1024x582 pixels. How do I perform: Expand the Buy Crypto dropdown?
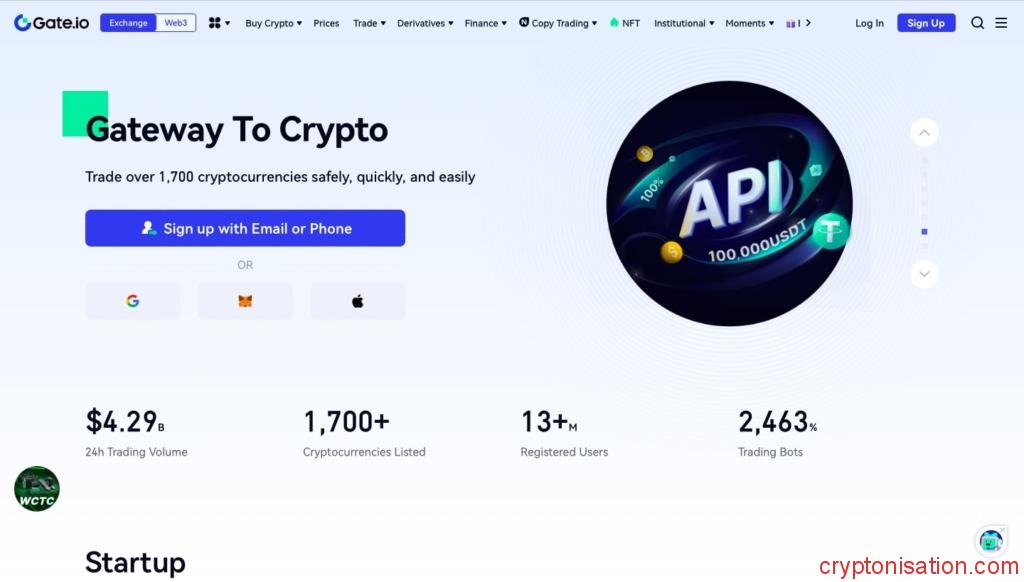point(273,23)
